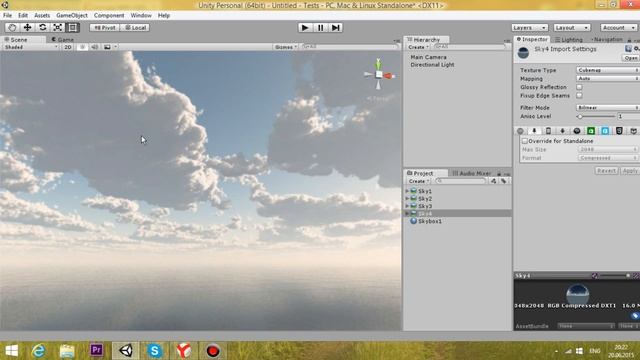Toggle Pivot handle position

click(x=104, y=28)
